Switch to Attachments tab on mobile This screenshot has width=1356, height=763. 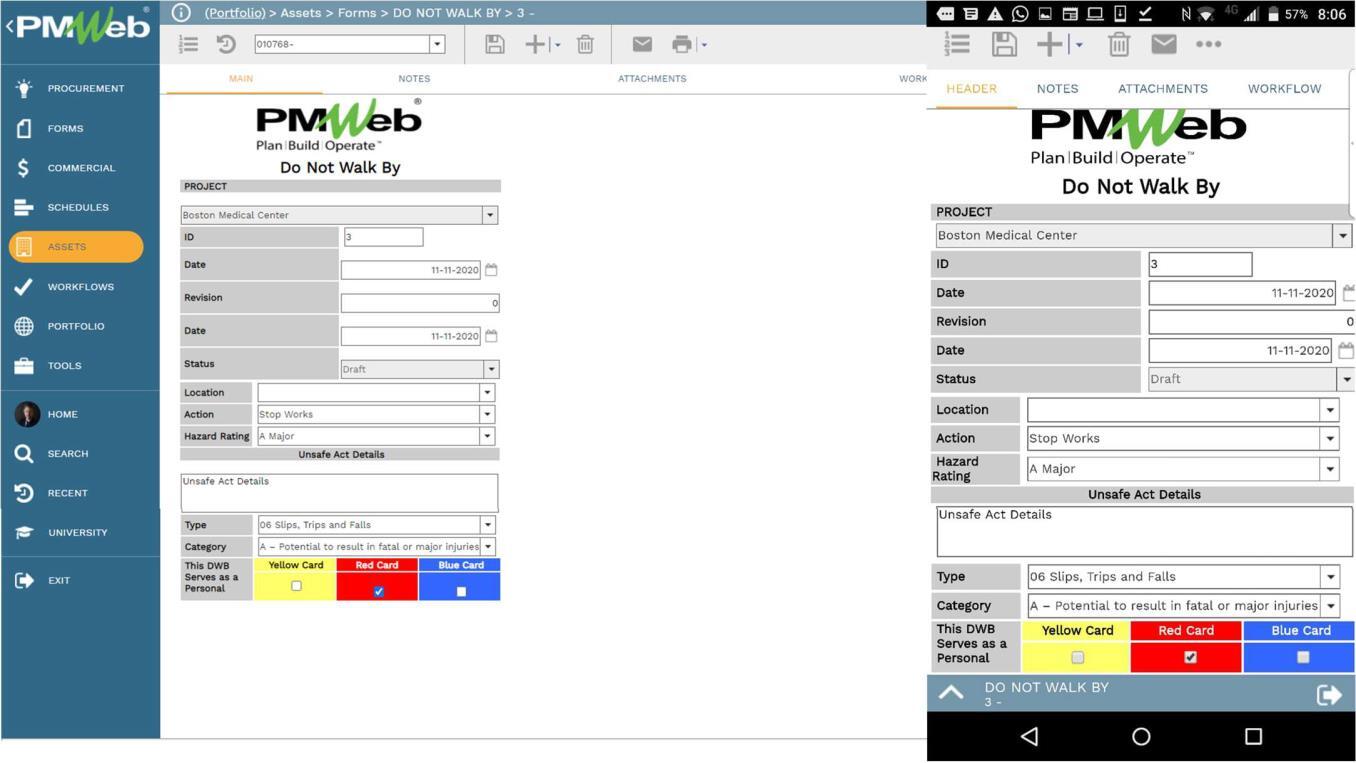(1163, 89)
